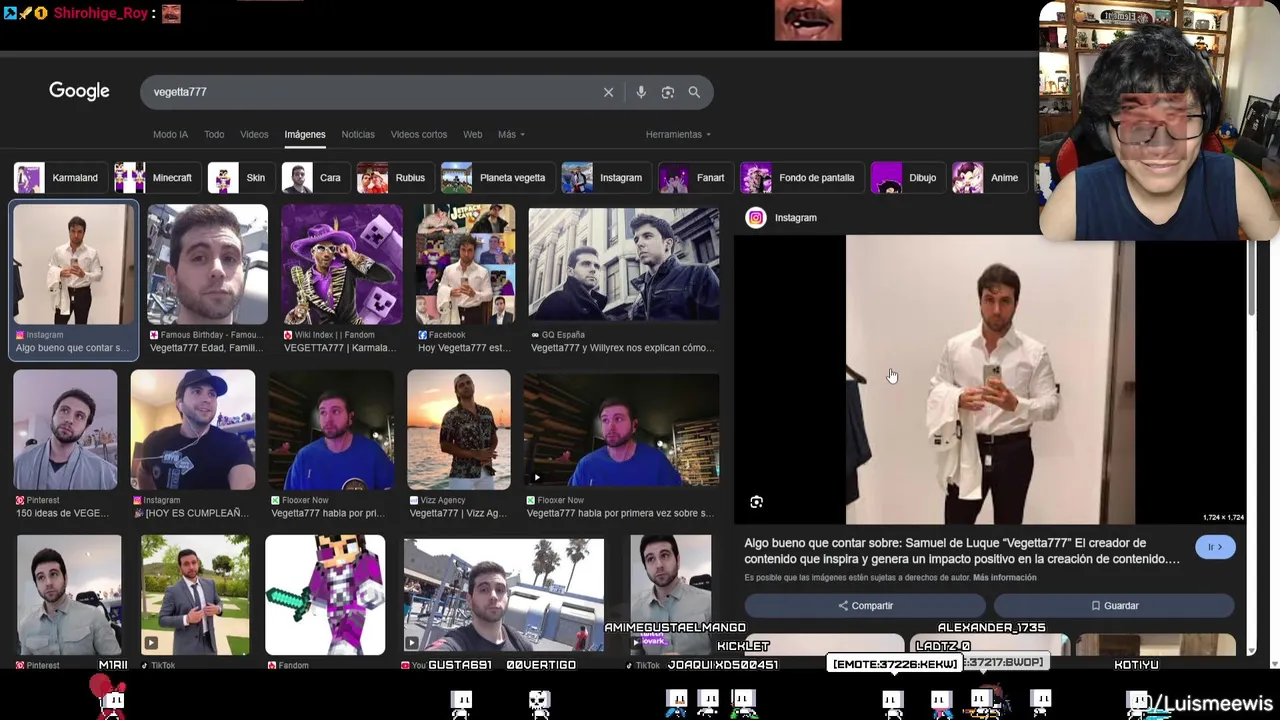This screenshot has width=1280, height=720.
Task: Switch to the Modo IA tab
Action: (x=170, y=134)
